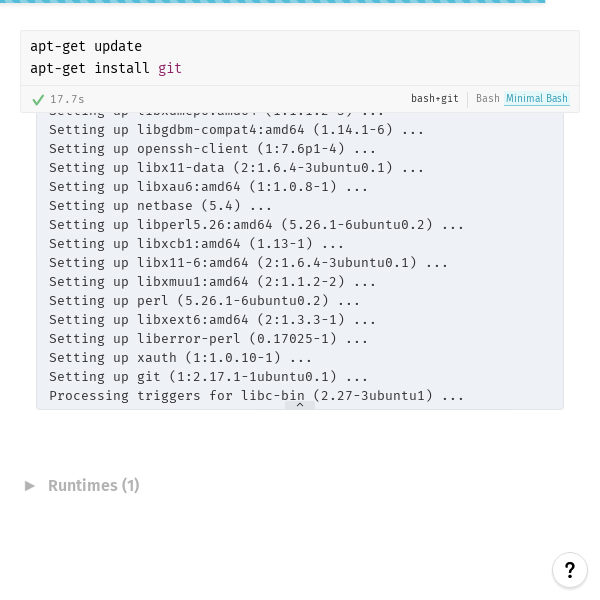
Task: Open the Minimal Bash runtime link
Action: [537, 99]
